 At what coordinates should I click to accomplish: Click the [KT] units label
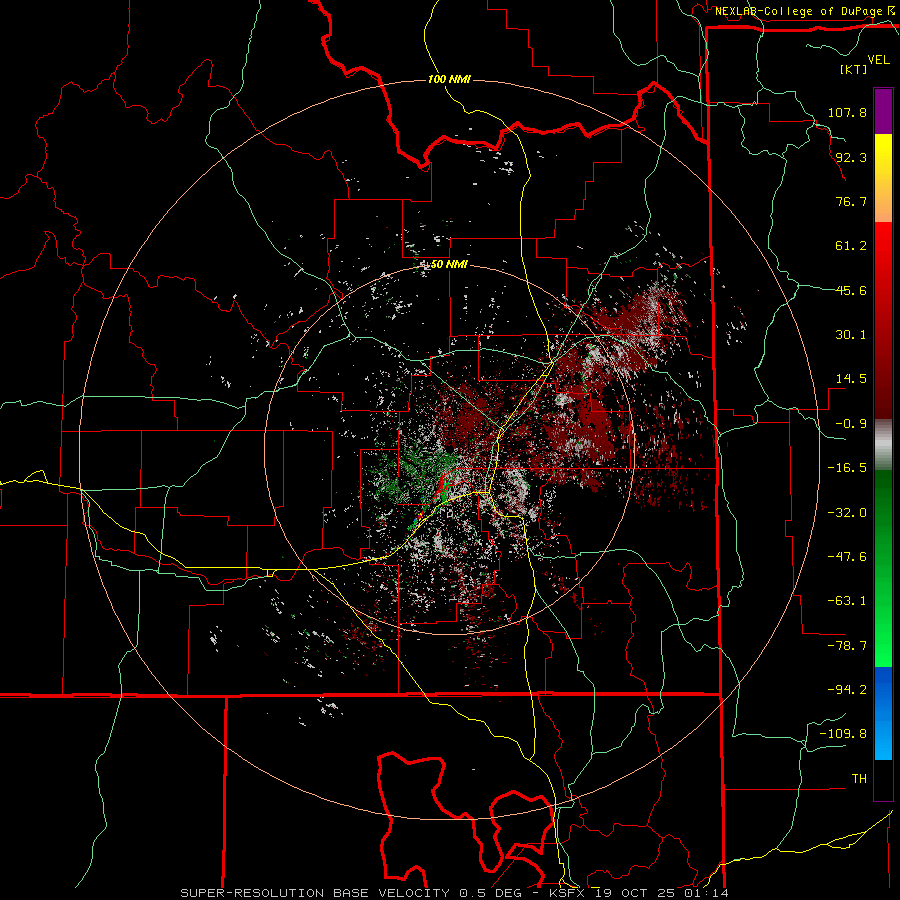click(x=854, y=69)
